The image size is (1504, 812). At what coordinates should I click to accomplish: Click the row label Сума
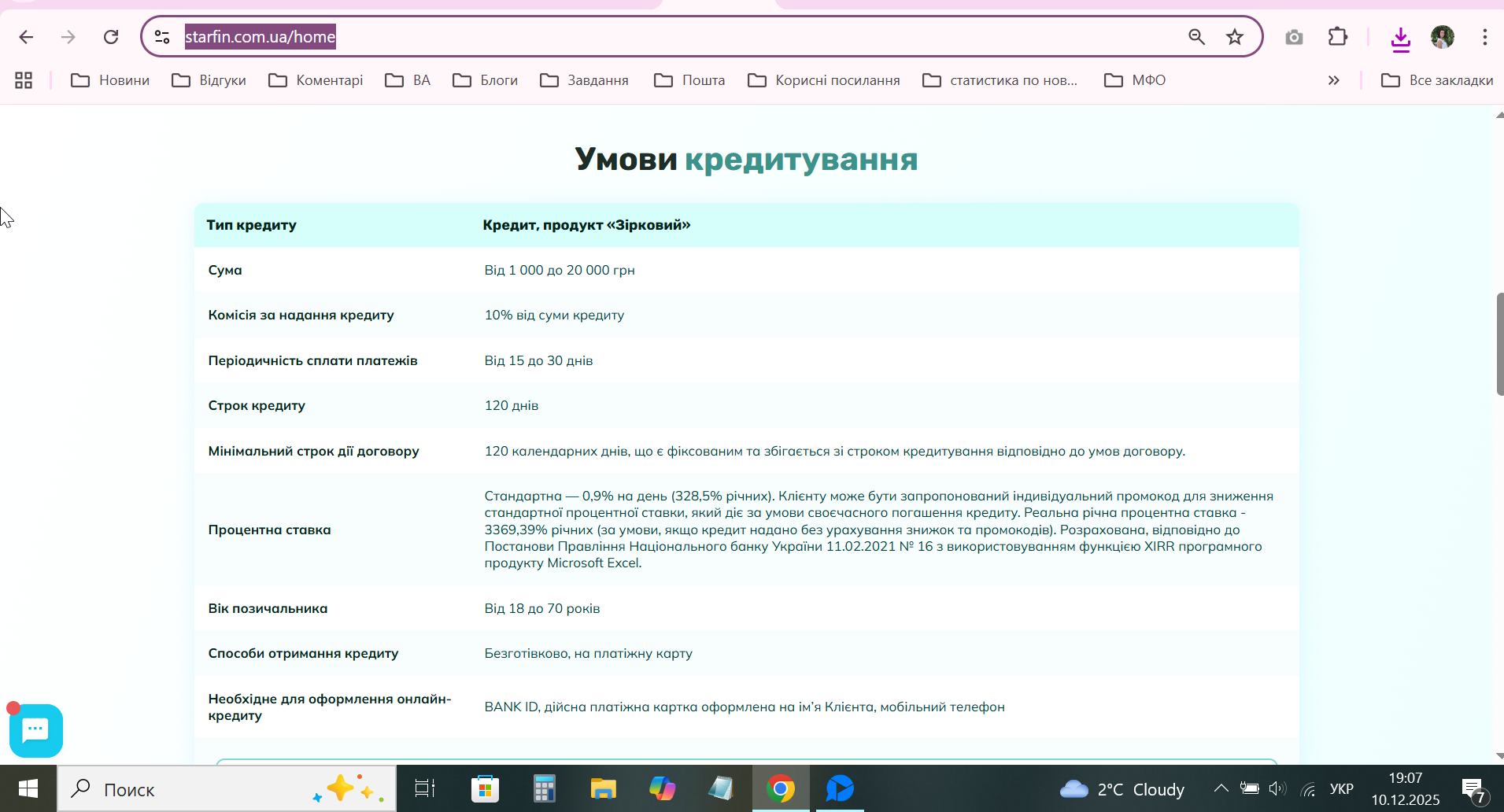pyautogui.click(x=225, y=270)
